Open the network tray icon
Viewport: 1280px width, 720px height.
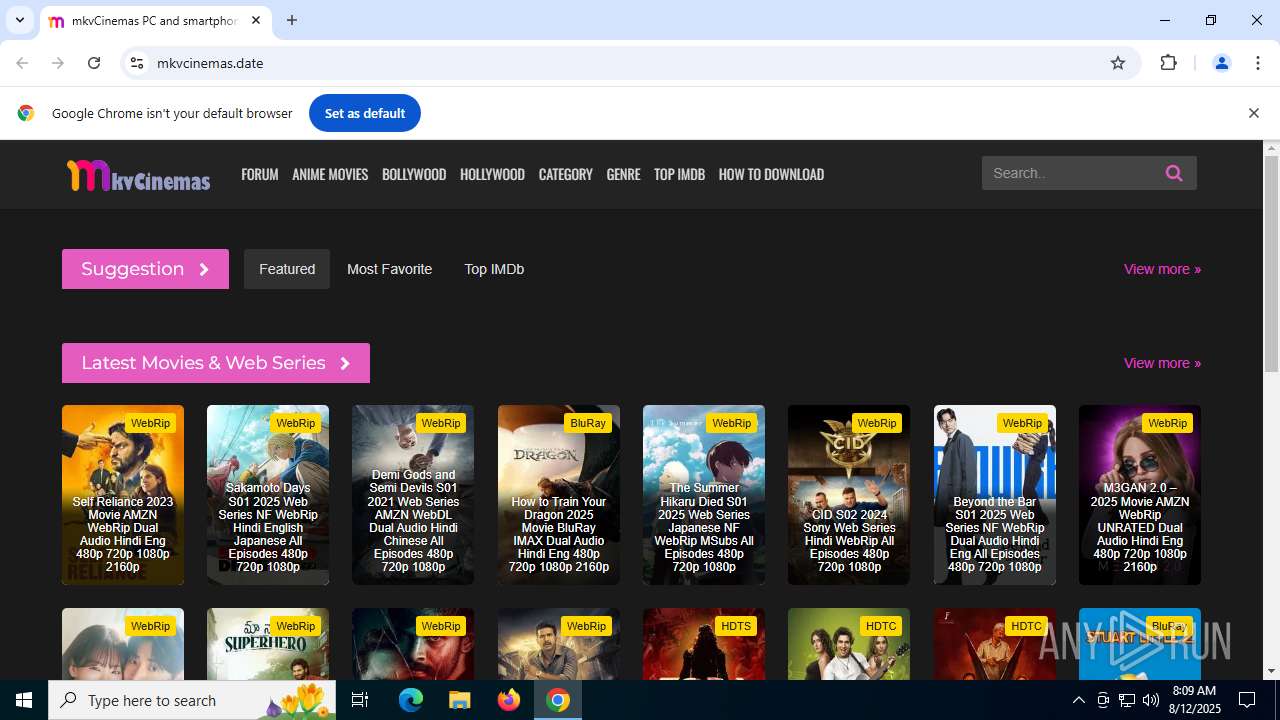tap(1127, 700)
